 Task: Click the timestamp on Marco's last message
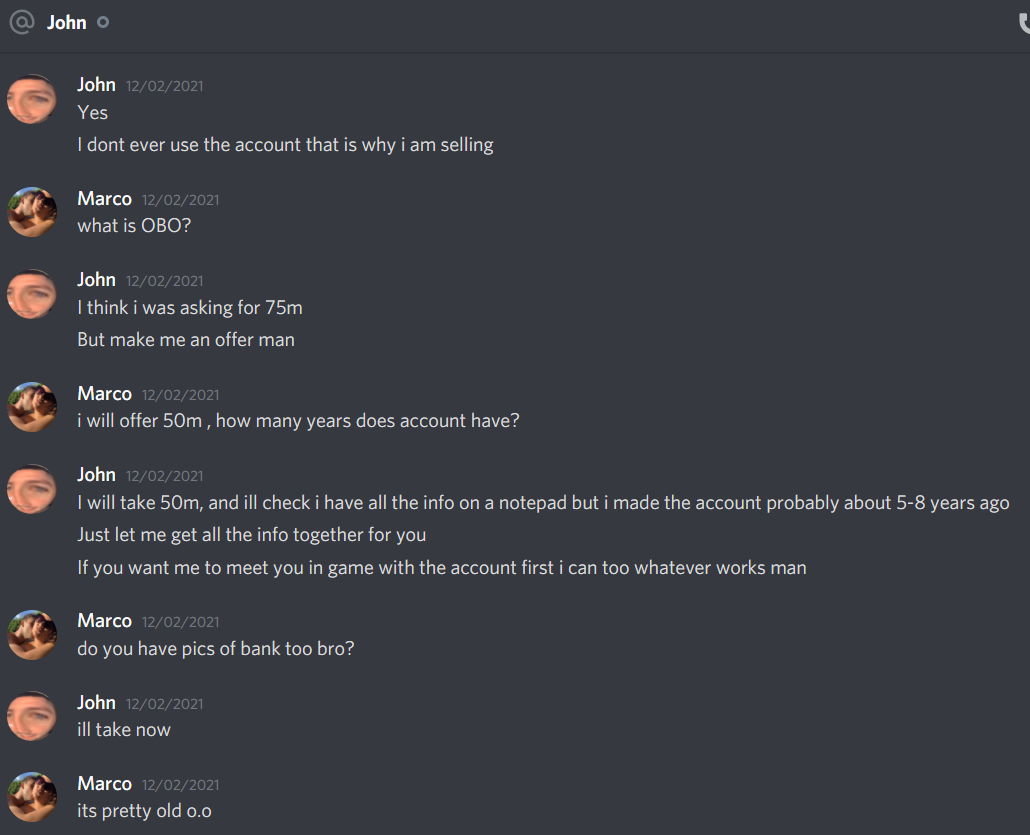point(181,785)
